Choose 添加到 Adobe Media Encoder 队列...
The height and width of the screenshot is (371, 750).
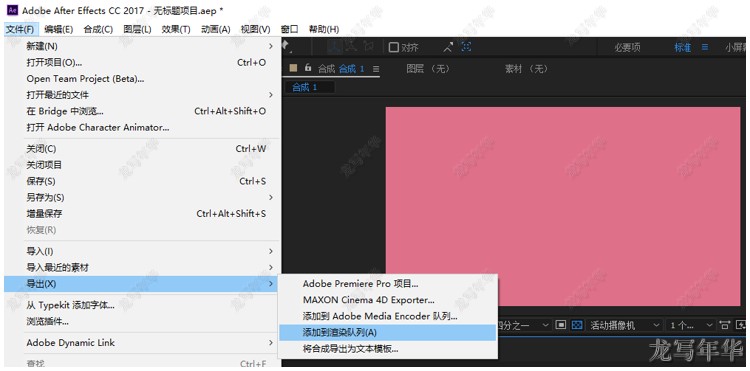click(388, 316)
